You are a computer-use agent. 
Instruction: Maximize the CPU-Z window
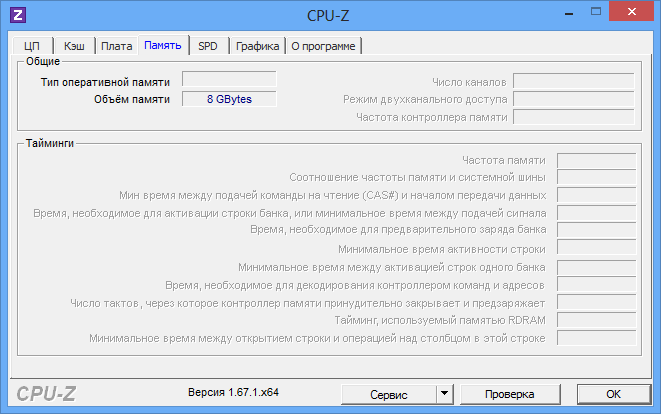[x=596, y=12]
